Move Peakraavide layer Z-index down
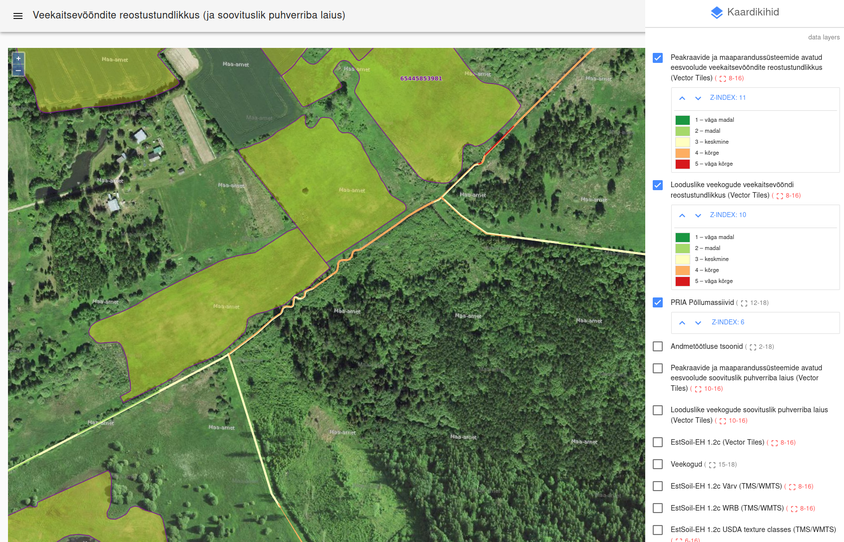The height and width of the screenshot is (542, 844). coord(698,98)
